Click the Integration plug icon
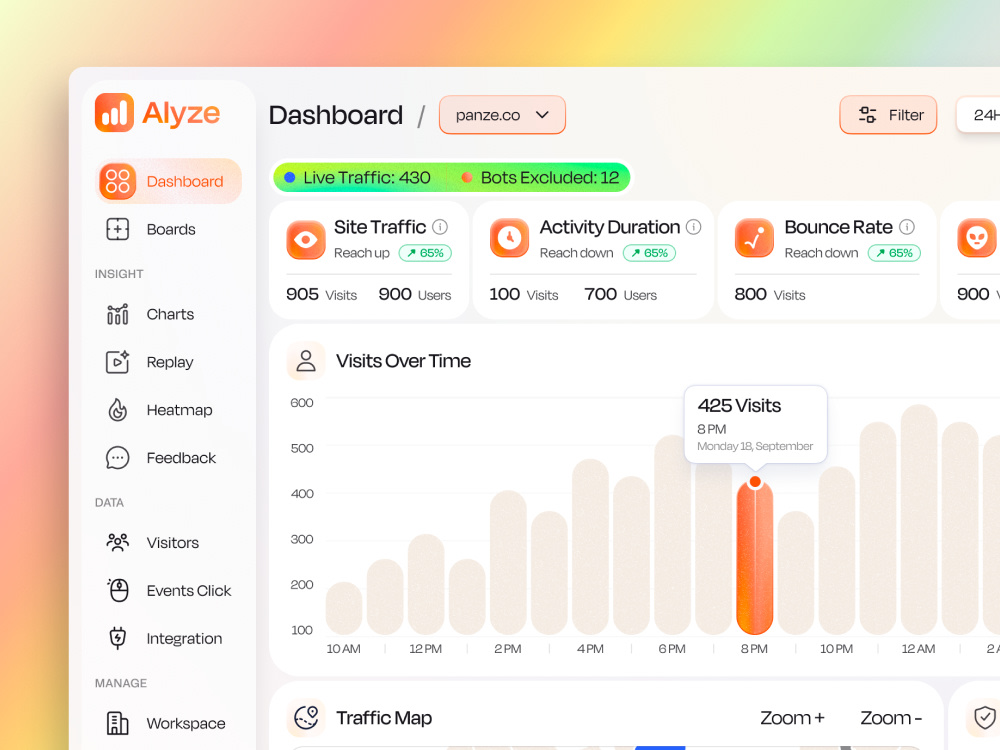 117,638
